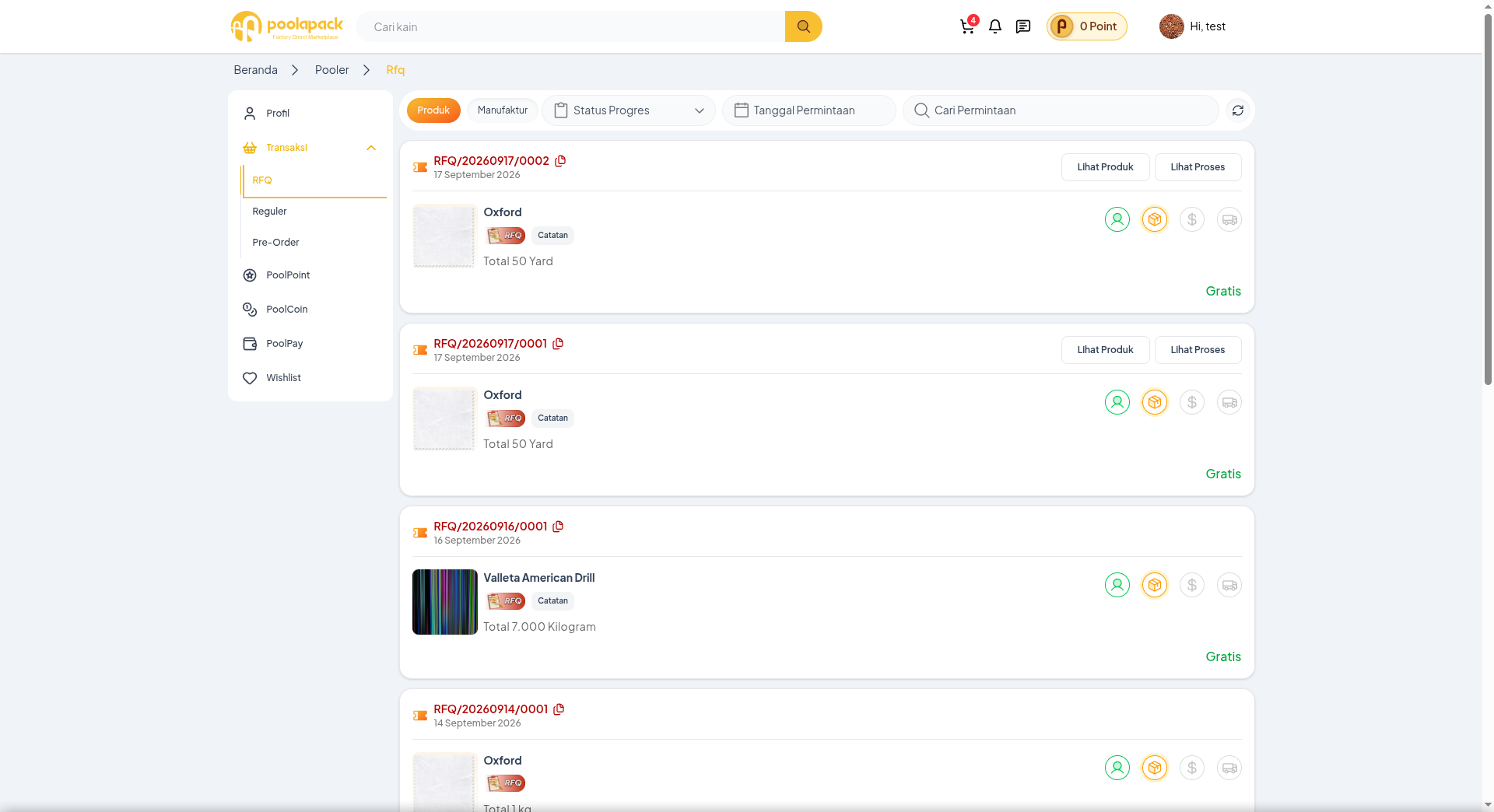Open PoolPay in sidebar

click(310, 344)
